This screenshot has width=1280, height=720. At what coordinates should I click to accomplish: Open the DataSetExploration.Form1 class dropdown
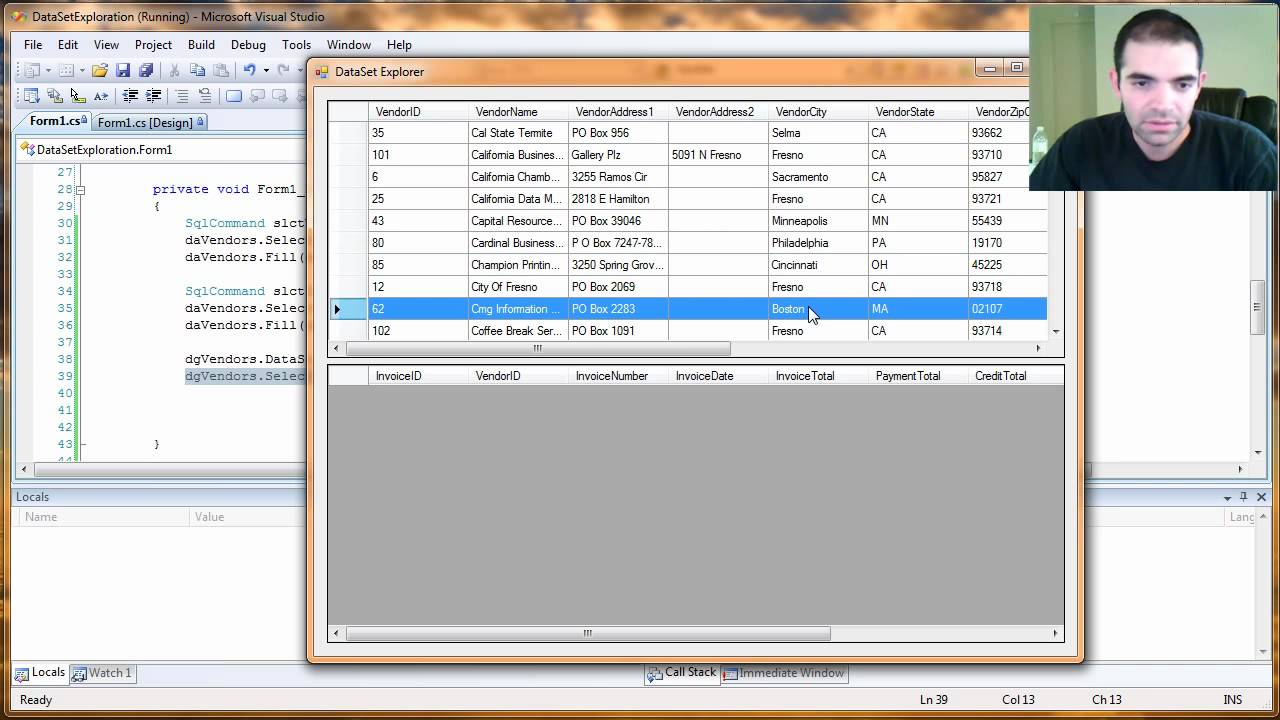[x=161, y=150]
